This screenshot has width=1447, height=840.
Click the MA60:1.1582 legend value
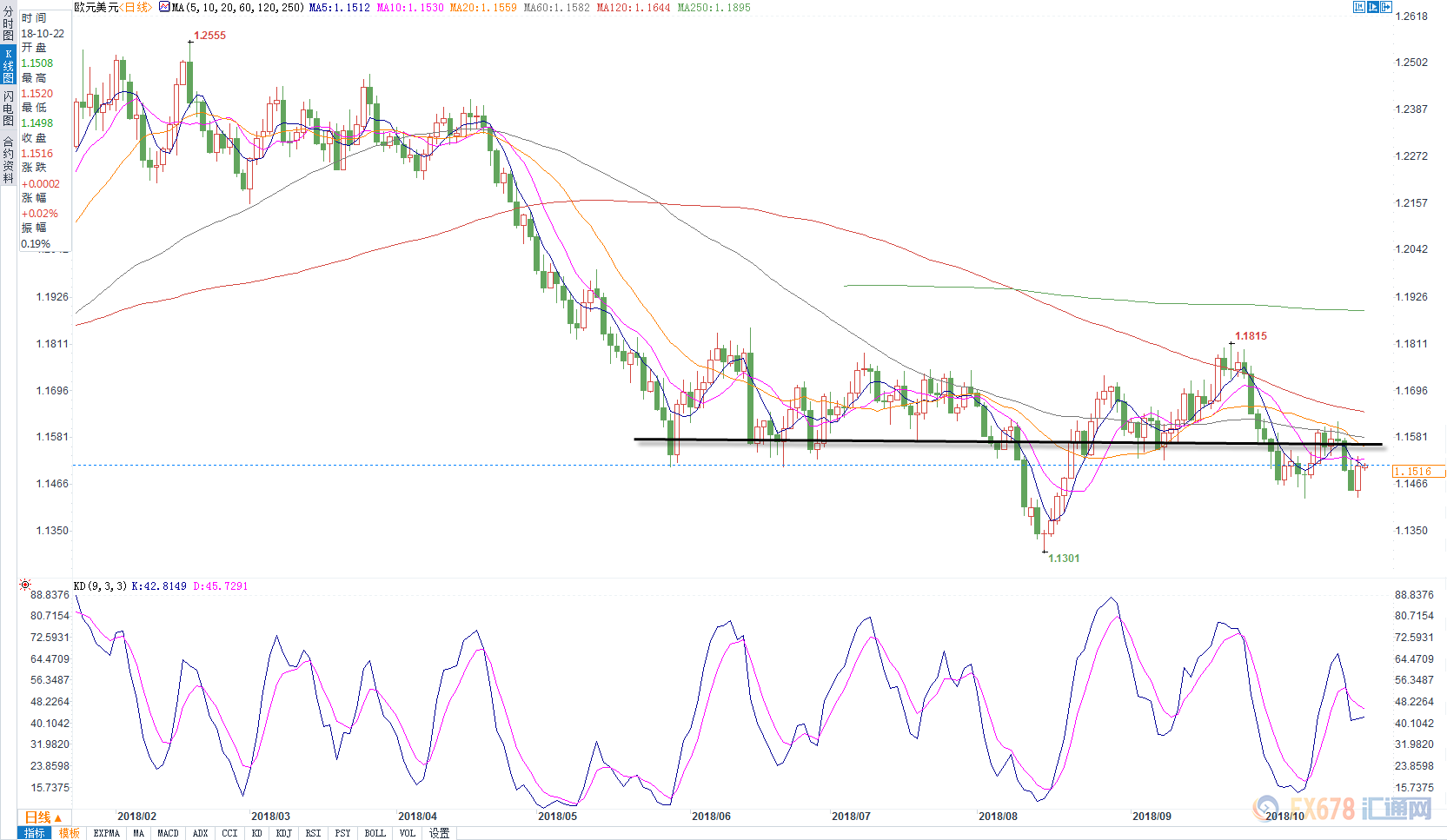[x=556, y=7]
